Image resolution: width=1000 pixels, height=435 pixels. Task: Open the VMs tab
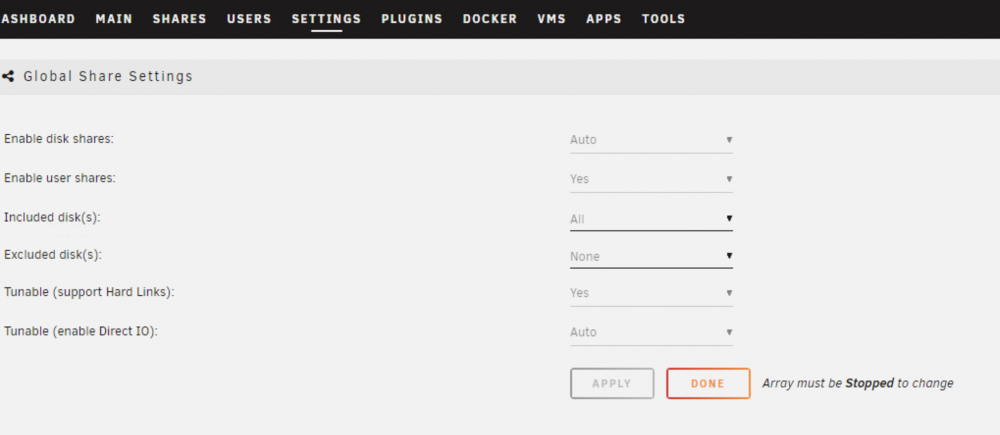click(552, 18)
